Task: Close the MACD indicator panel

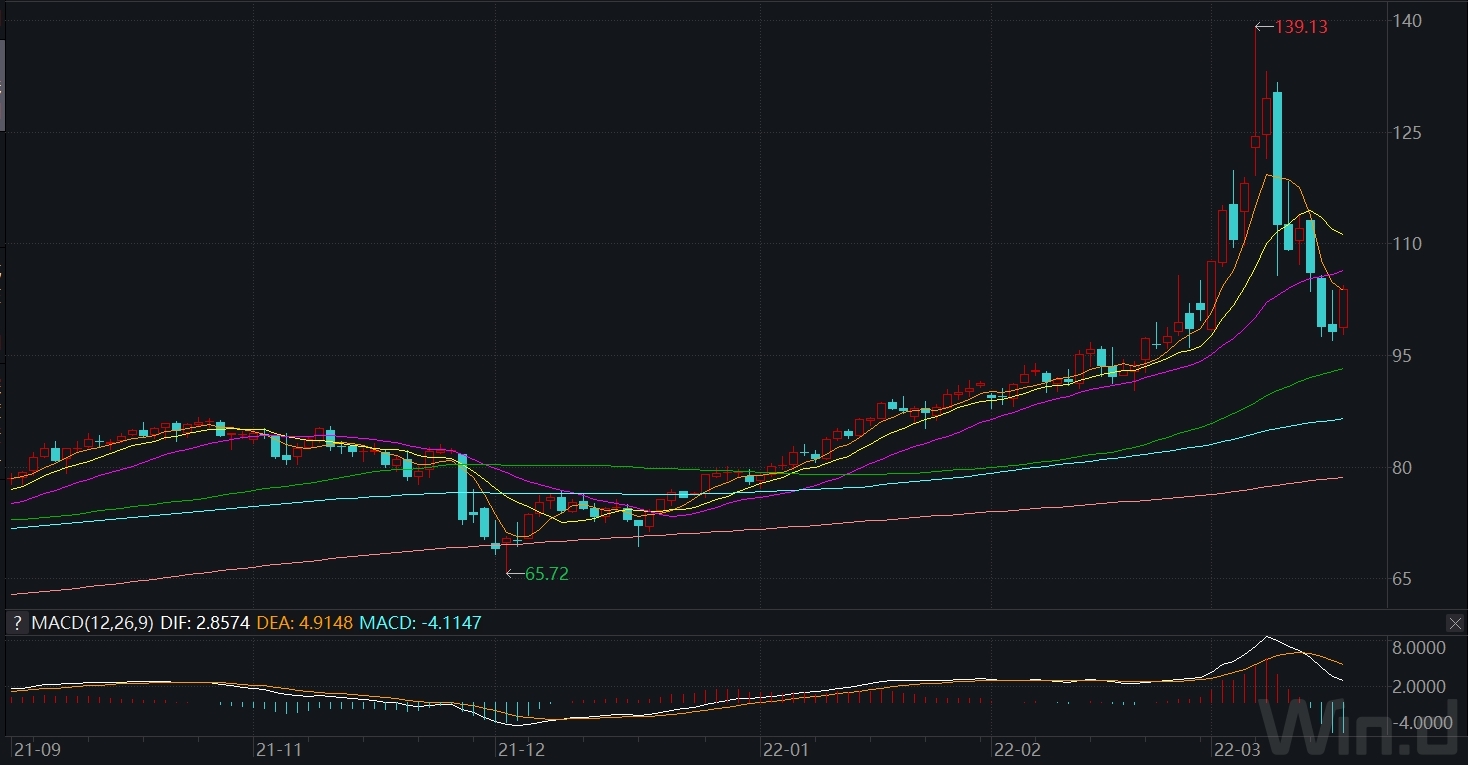Action: 1455,623
